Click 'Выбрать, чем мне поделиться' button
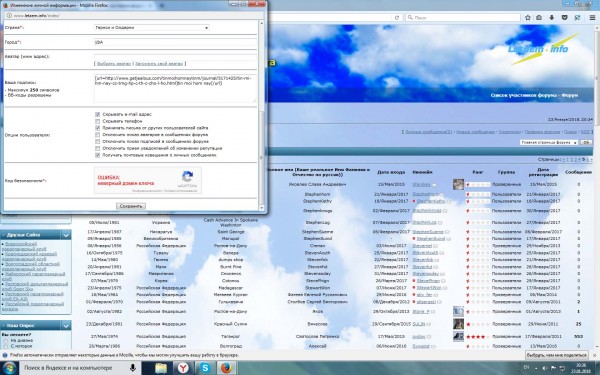600x375 pixels. point(557,355)
